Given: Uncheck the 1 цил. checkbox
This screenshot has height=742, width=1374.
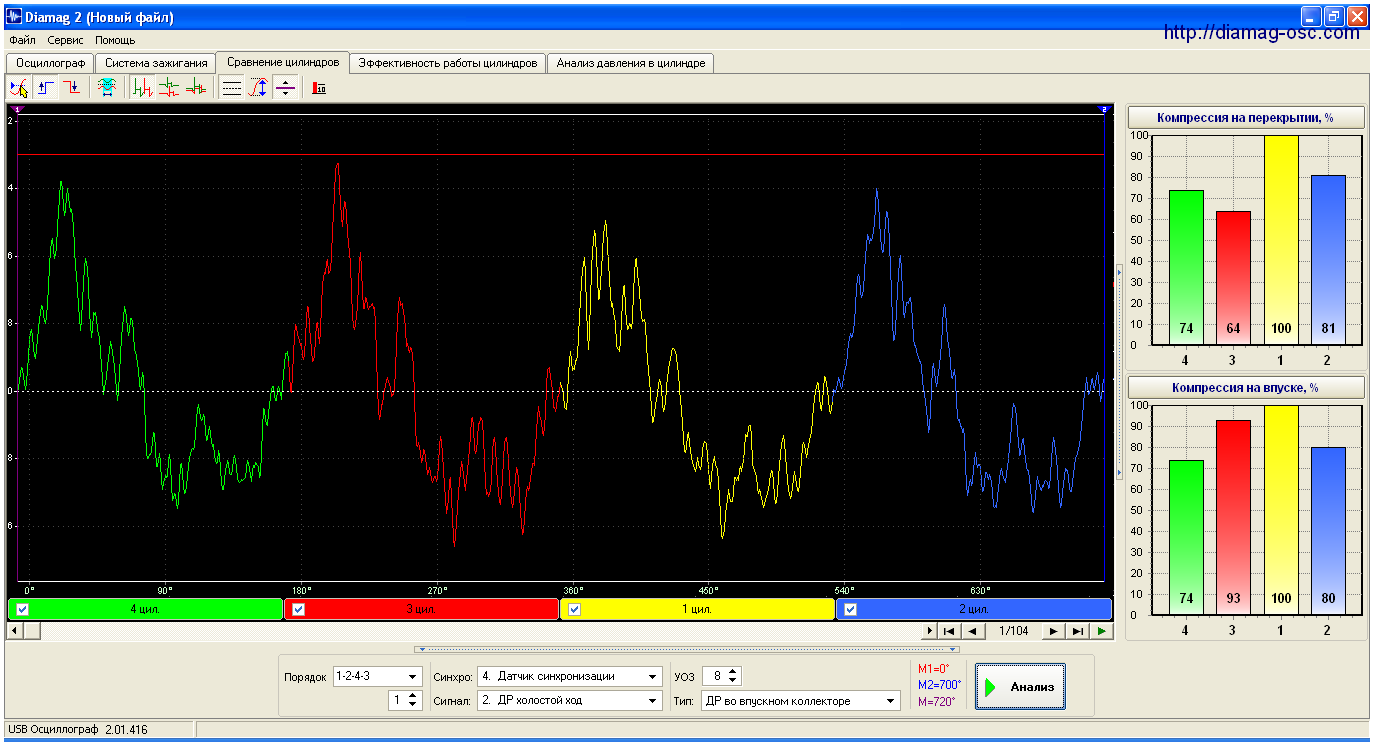Looking at the screenshot, I should [x=574, y=609].
